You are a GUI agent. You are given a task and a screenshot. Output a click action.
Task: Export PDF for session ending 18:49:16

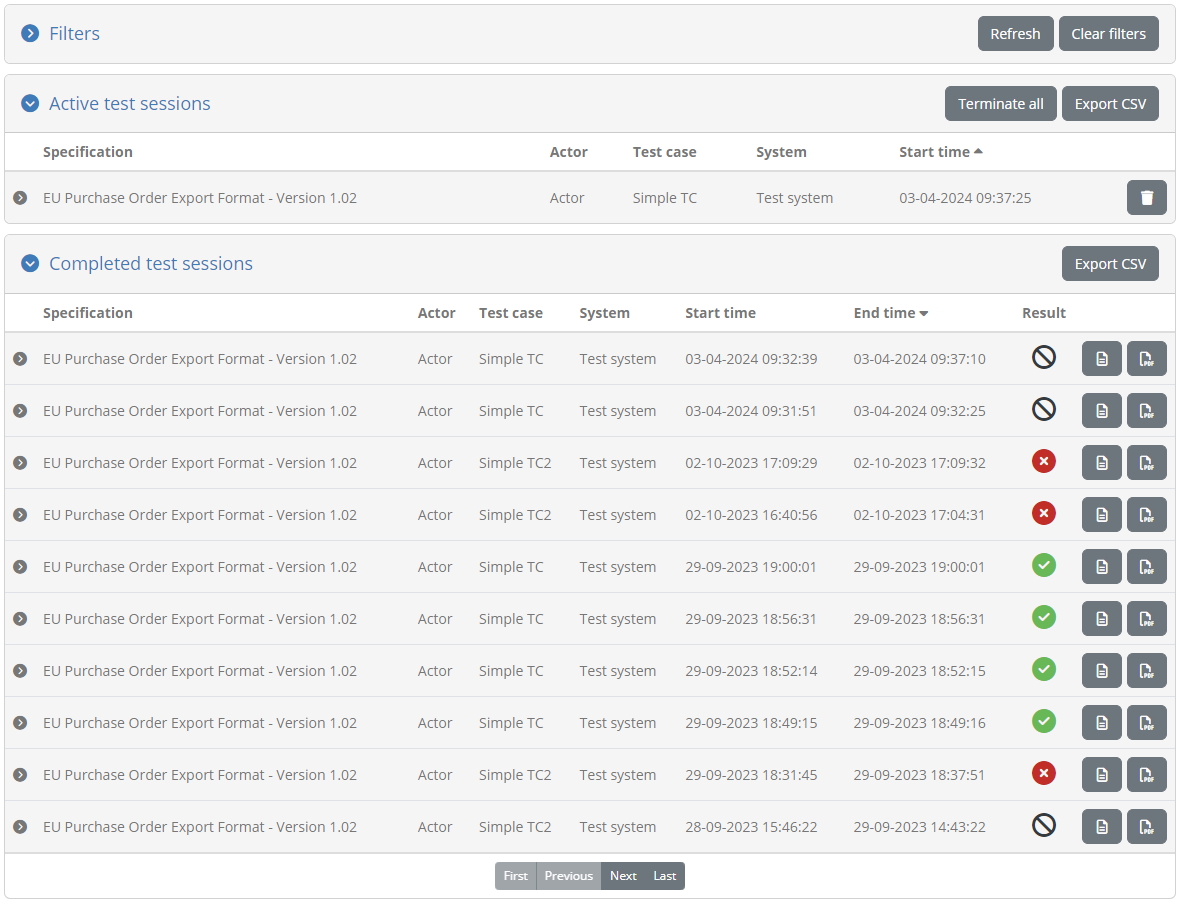(1146, 723)
